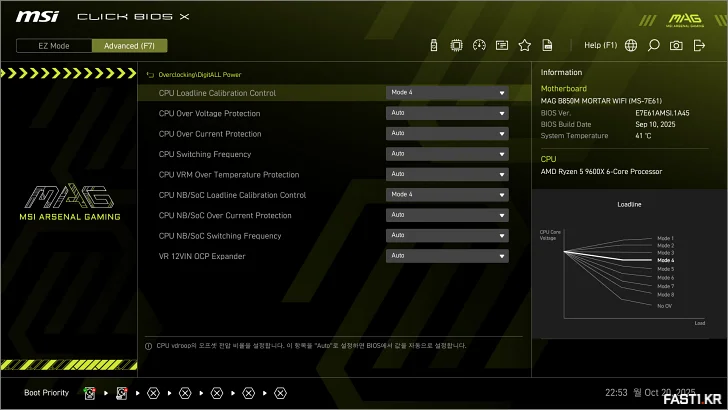The width and height of the screenshot is (728, 410).
Task: Click Mode 8 label in Loadline chart
Action: [x=665, y=295]
